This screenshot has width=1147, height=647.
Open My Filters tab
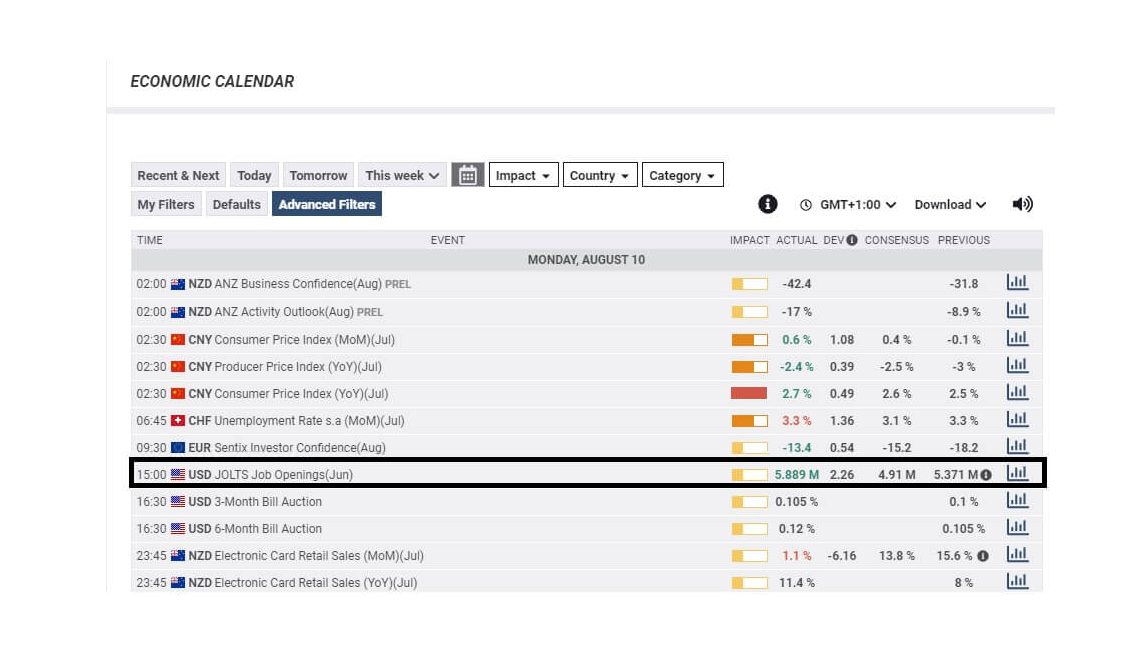pyautogui.click(x=166, y=204)
